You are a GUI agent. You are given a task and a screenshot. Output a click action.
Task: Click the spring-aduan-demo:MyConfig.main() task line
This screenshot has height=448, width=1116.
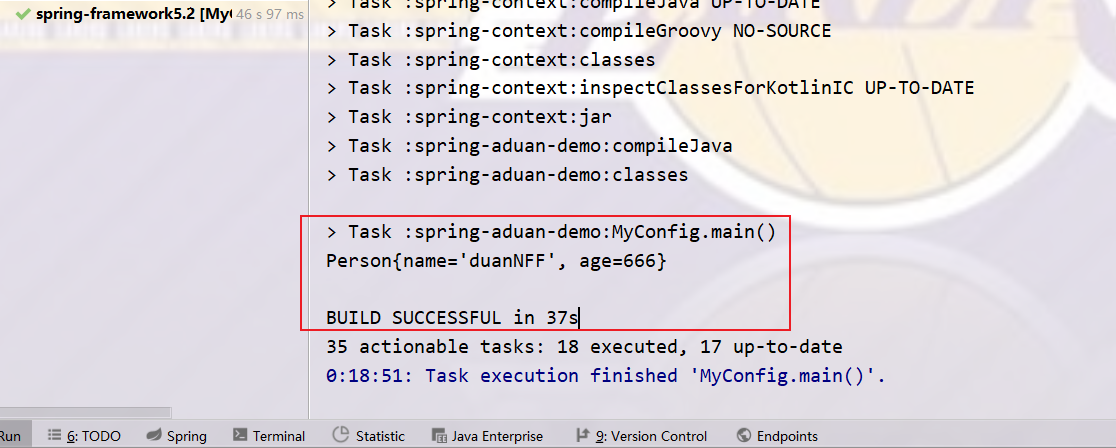tap(551, 232)
